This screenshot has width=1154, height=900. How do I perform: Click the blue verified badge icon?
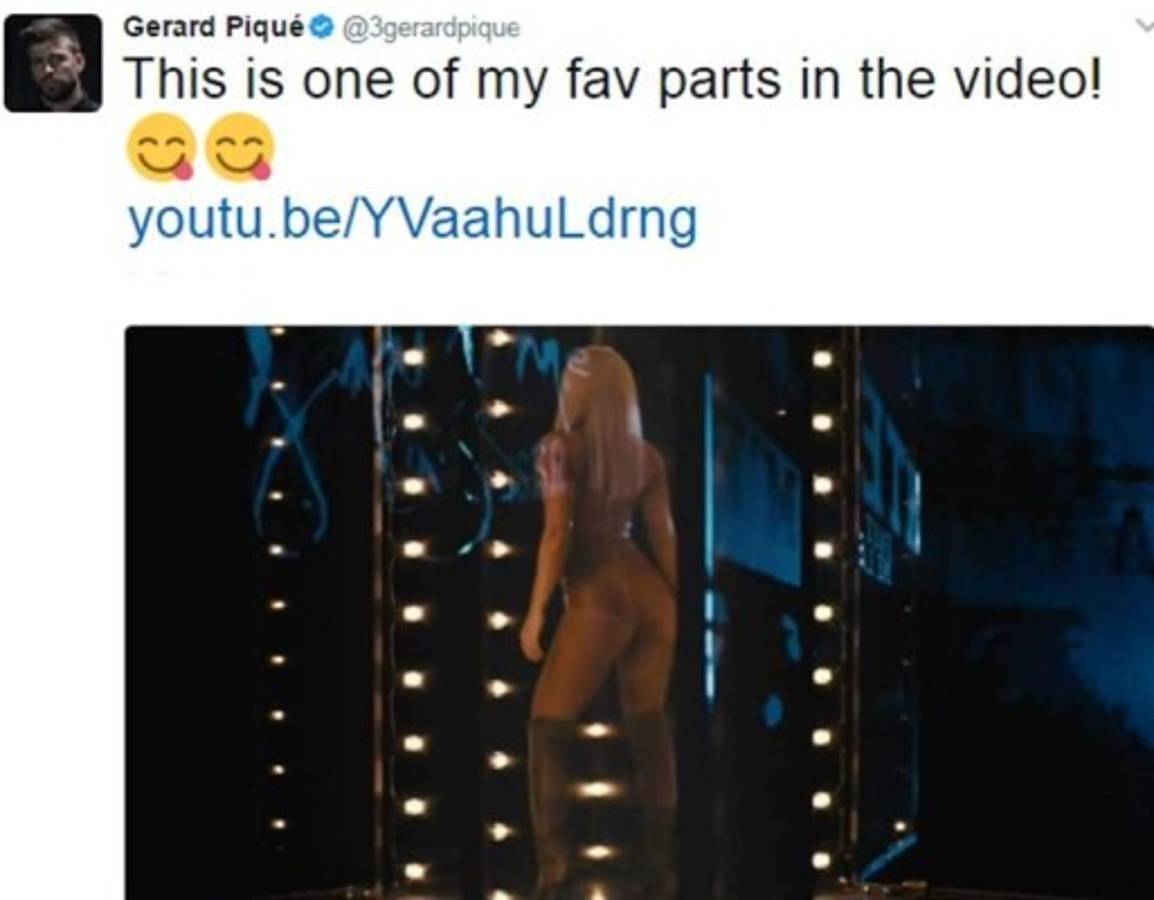point(321,28)
